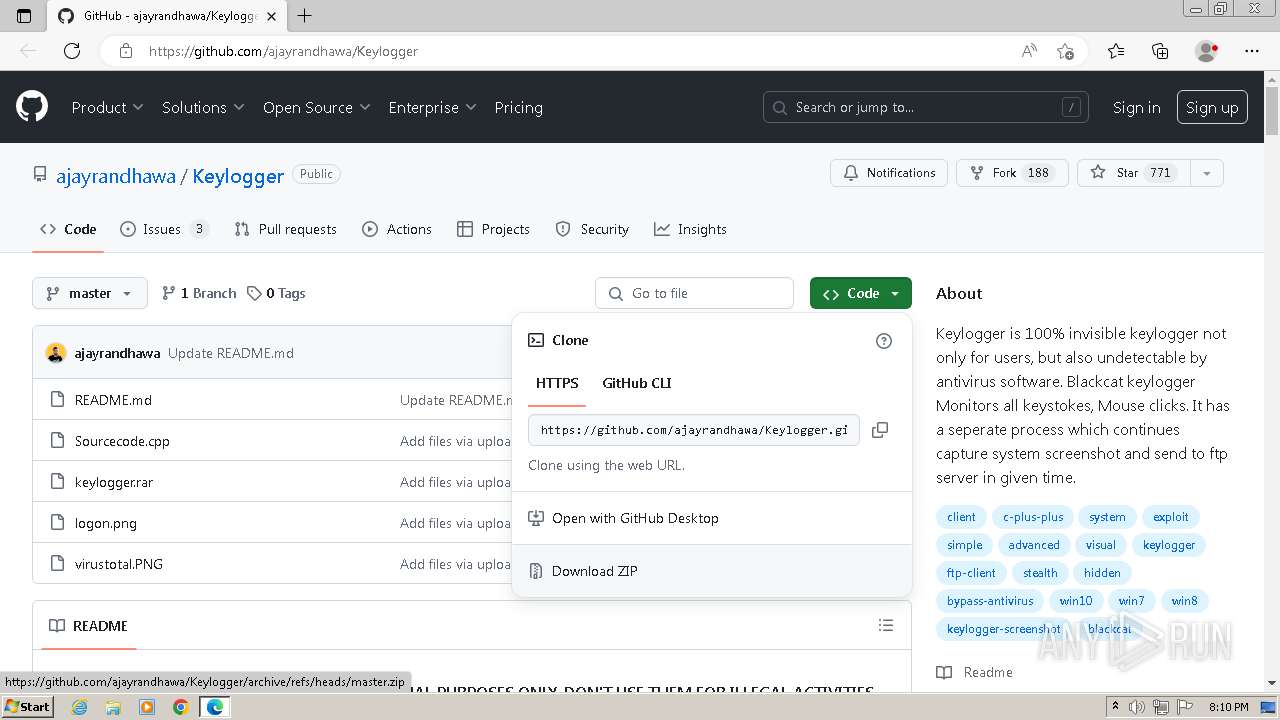Open master branch selector dropdown
1280x720 pixels.
[90, 293]
